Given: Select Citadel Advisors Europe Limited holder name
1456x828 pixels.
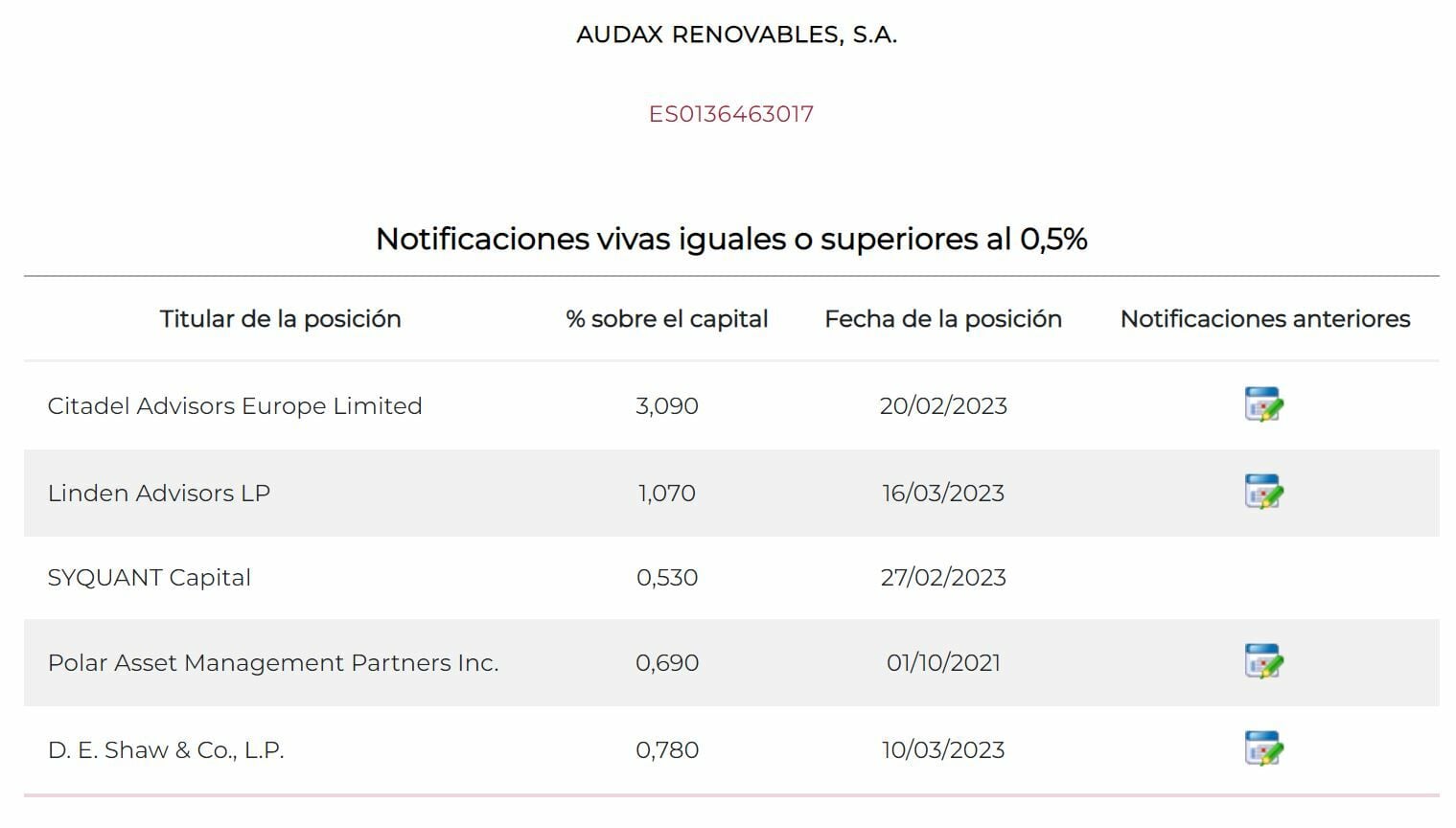Looking at the screenshot, I should pos(235,406).
